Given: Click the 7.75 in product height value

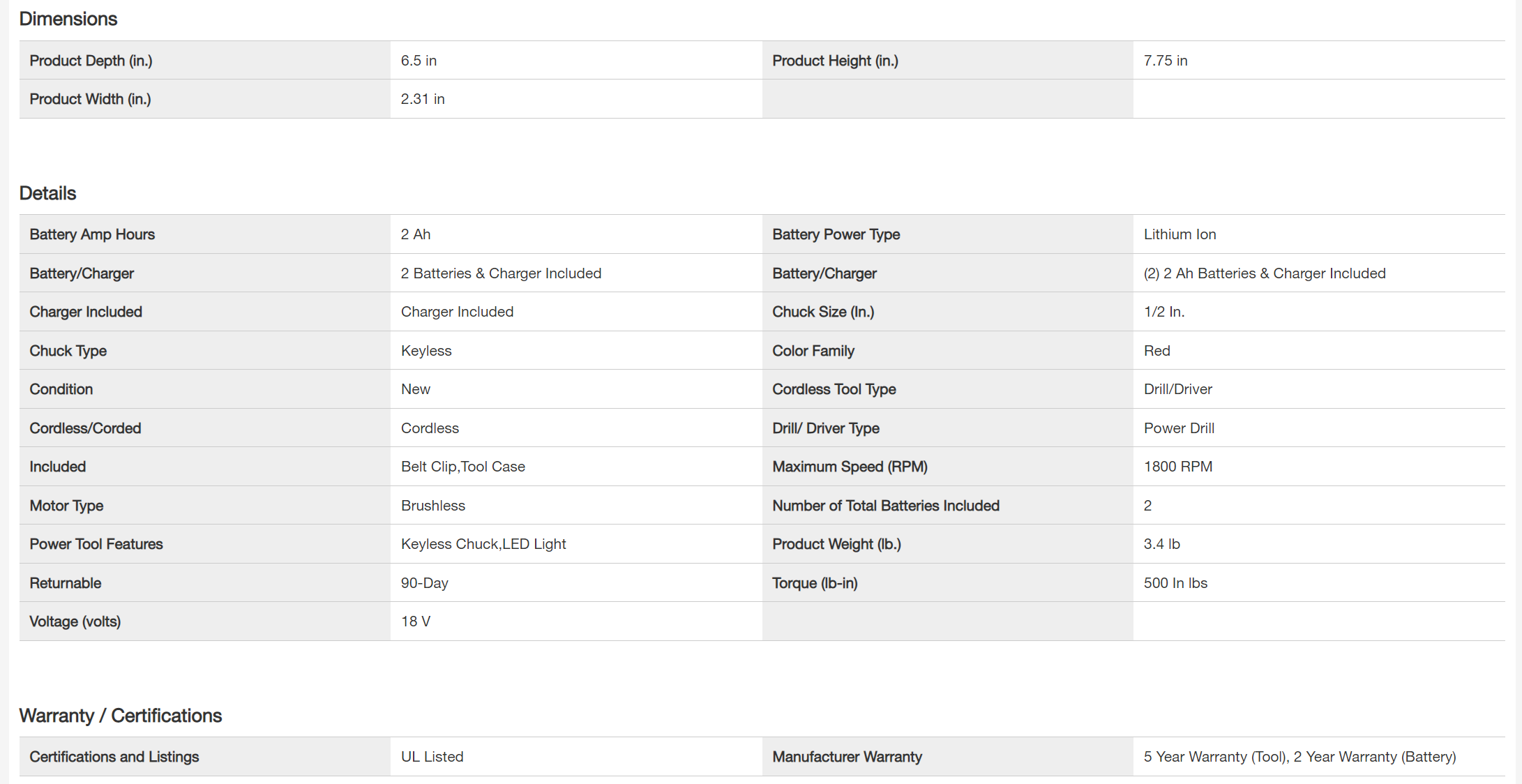Looking at the screenshot, I should [1165, 61].
